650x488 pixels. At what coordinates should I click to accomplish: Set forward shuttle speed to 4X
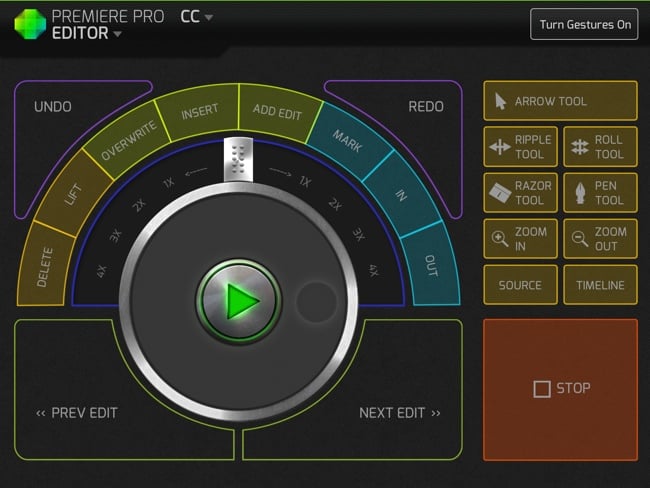tap(374, 270)
